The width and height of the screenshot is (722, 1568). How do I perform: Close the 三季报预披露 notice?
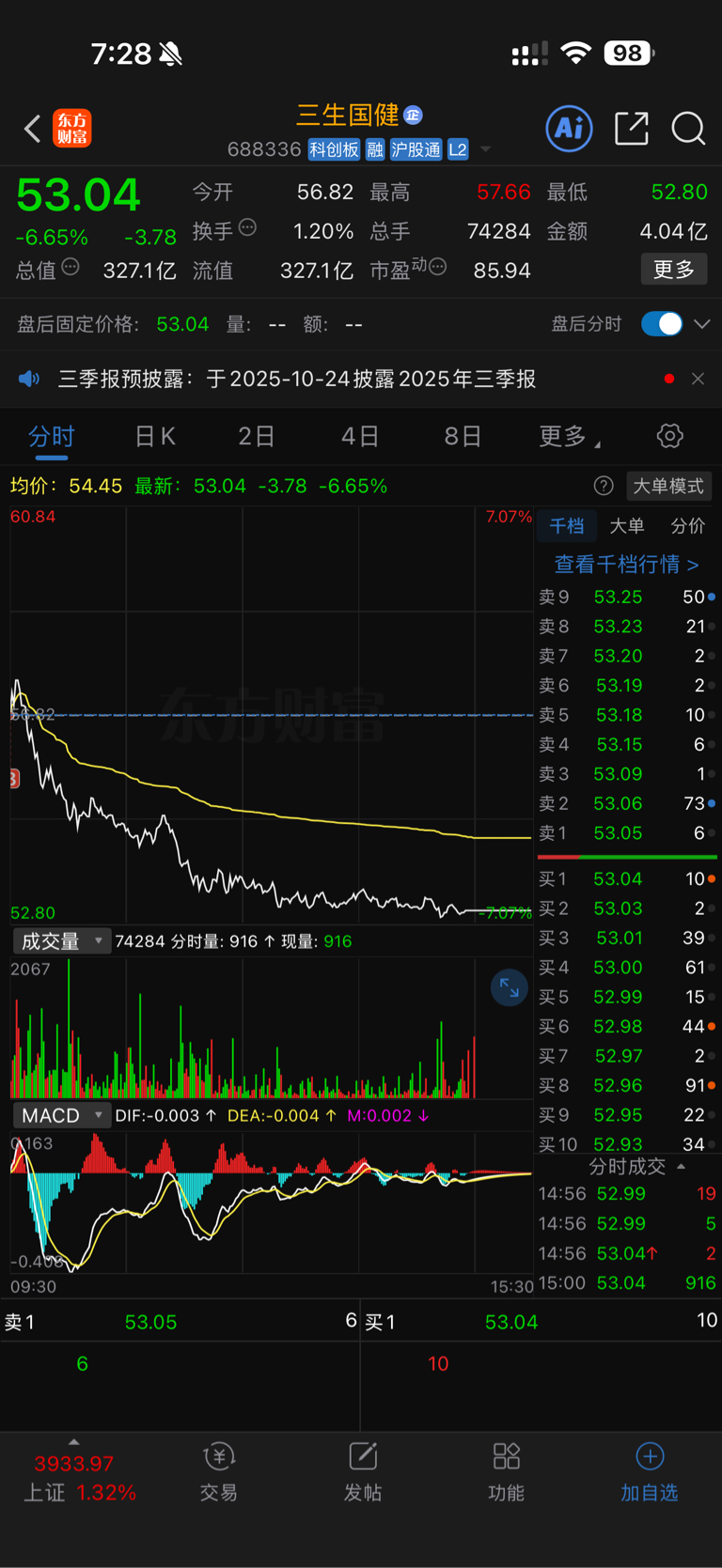pyautogui.click(x=698, y=379)
